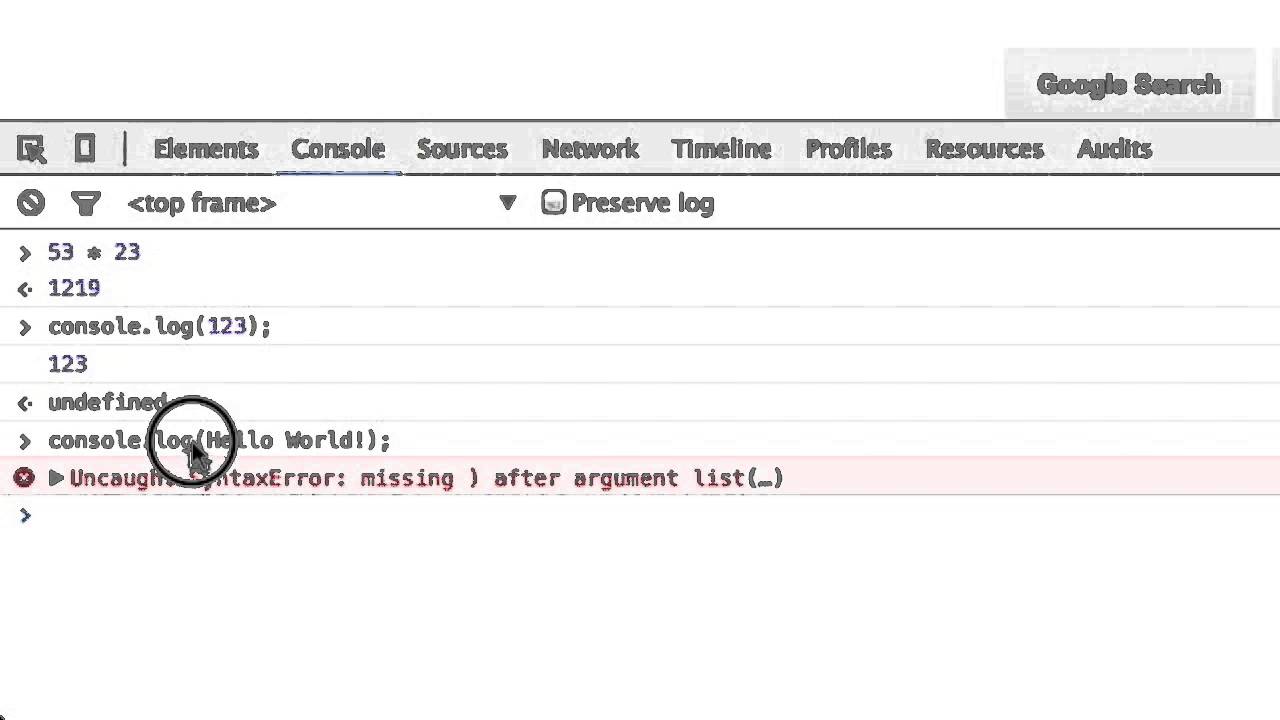This screenshot has height=720, width=1280.
Task: Go to the Network tab
Action: tap(590, 149)
